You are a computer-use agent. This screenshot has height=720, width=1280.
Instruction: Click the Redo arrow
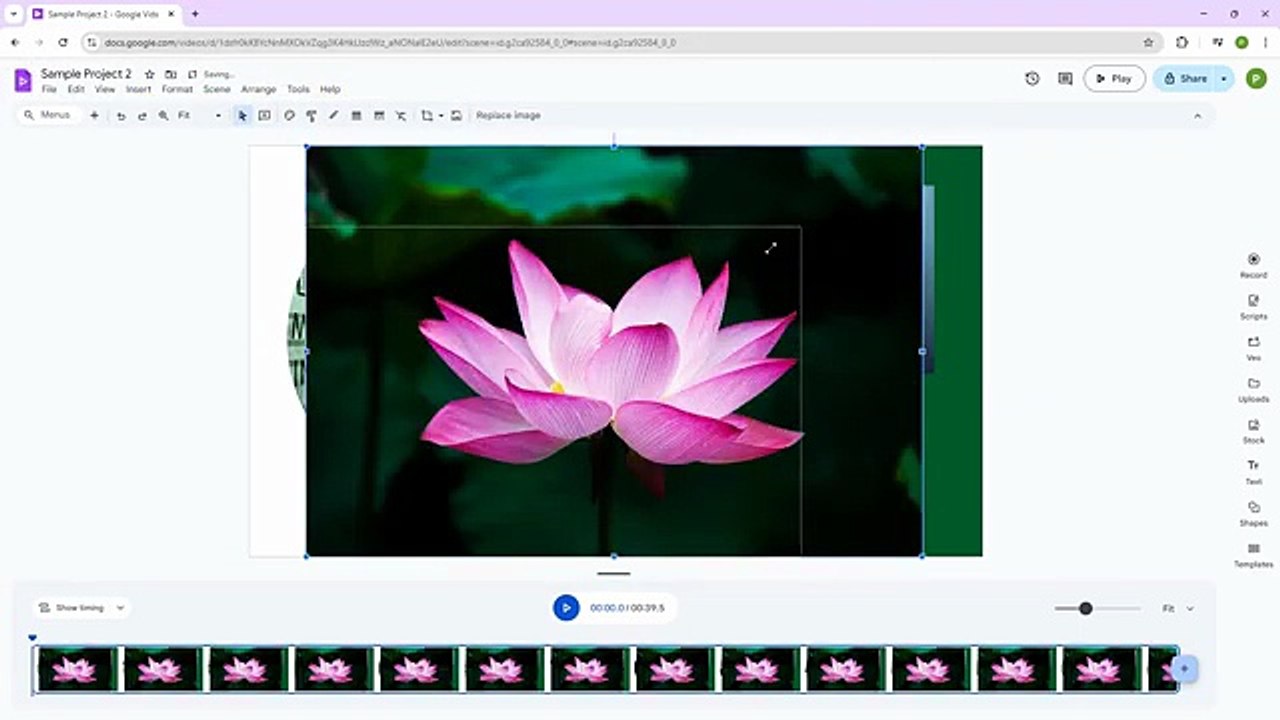click(142, 116)
